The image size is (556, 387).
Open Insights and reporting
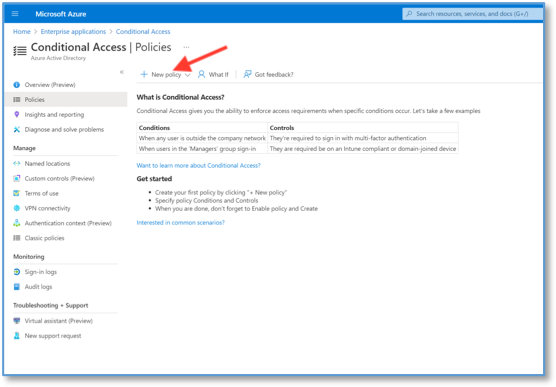pyautogui.click(x=54, y=115)
